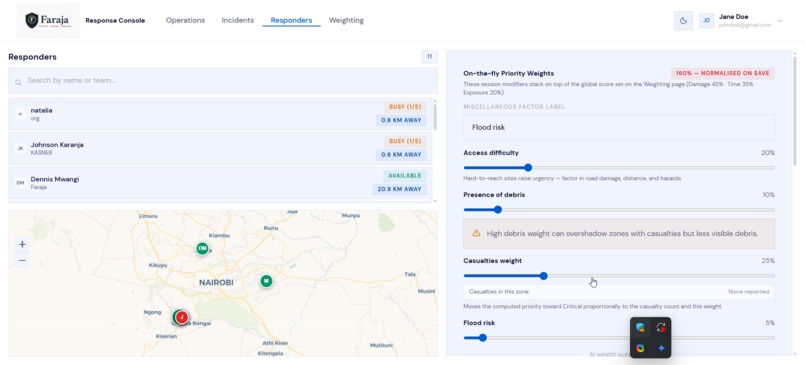Click the search magnifier icon

pos(18,82)
